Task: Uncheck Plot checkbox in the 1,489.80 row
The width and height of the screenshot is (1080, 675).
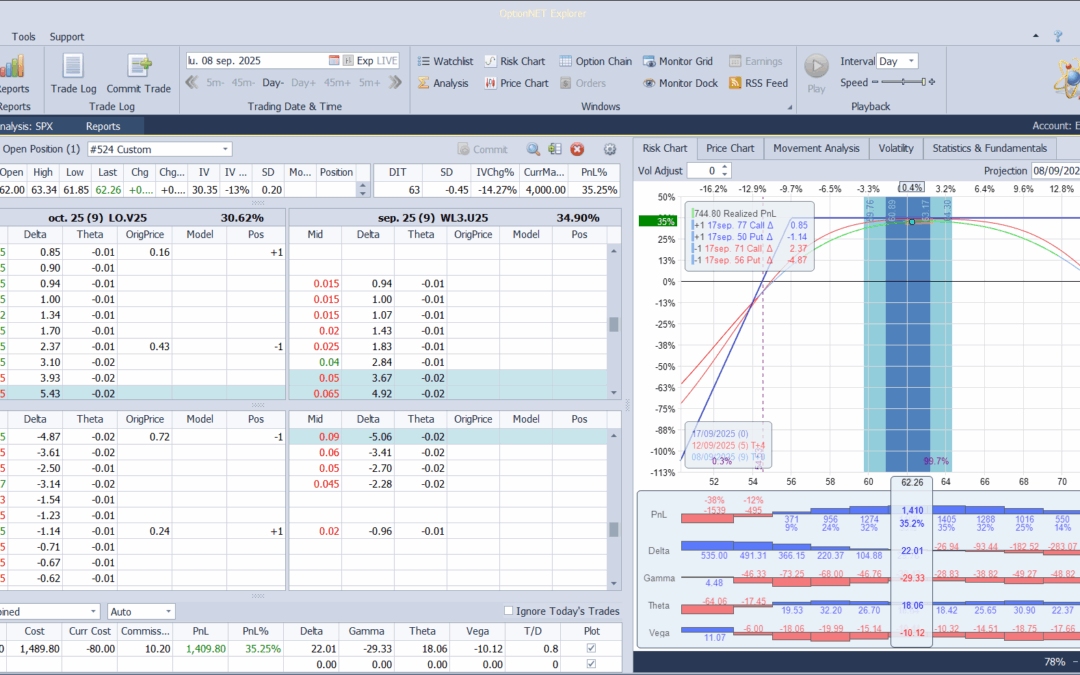Action: [x=591, y=648]
